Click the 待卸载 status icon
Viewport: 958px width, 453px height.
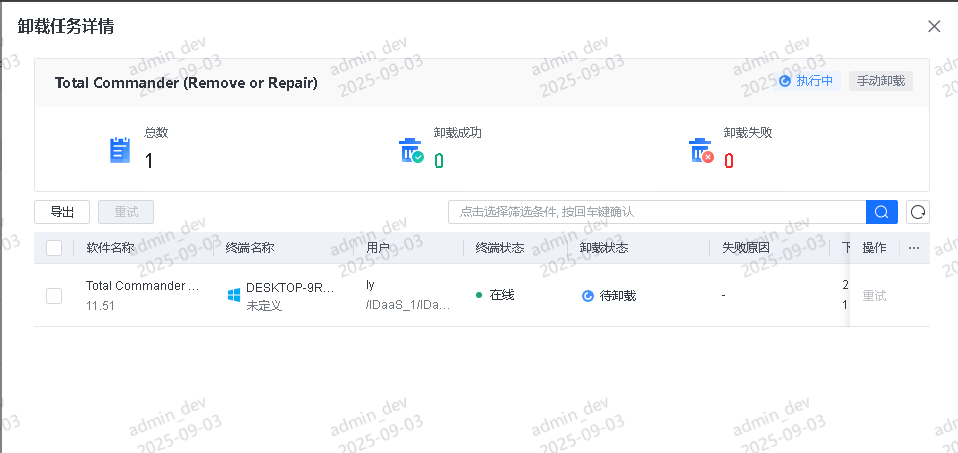tap(588, 296)
